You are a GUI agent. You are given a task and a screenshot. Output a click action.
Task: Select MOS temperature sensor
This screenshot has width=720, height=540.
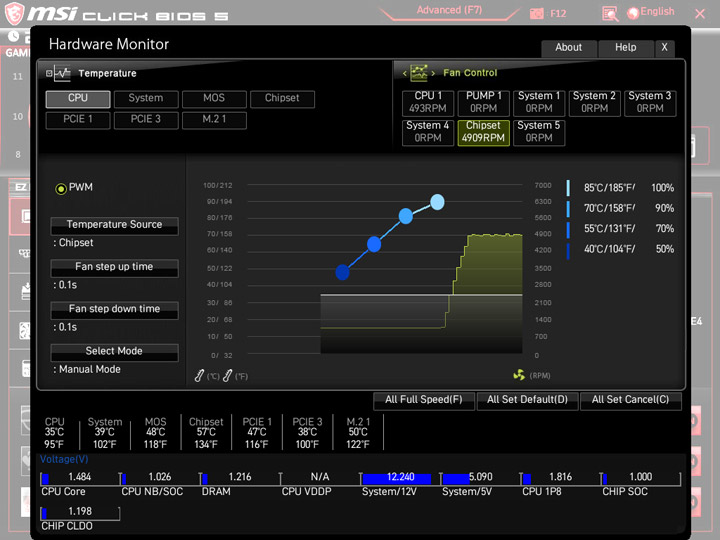[x=214, y=99]
